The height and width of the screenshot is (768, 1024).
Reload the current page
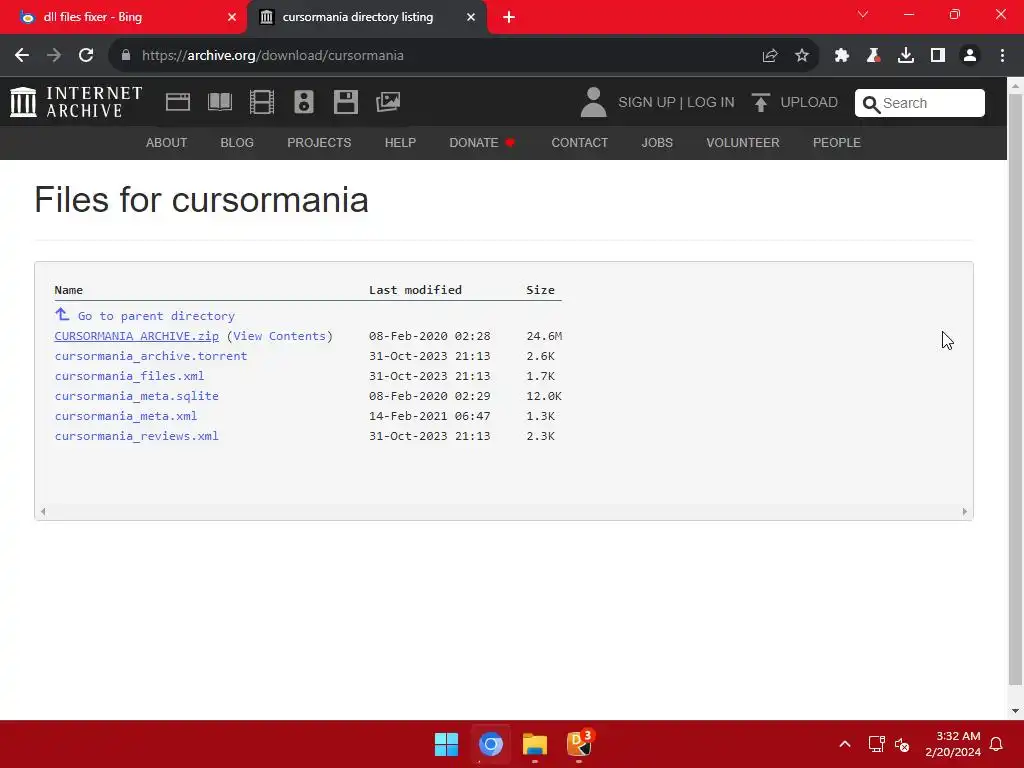[x=86, y=56]
